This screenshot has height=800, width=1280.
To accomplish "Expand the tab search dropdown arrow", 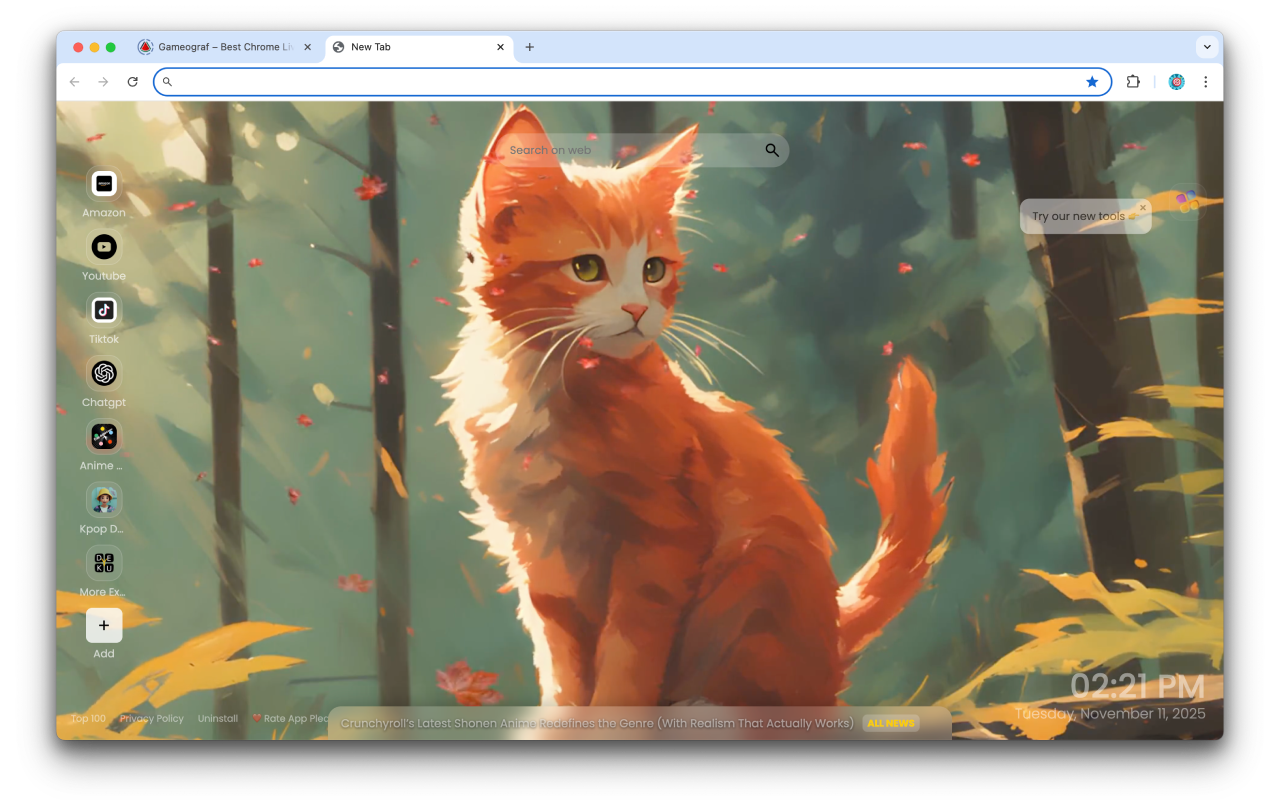I will [1207, 47].
